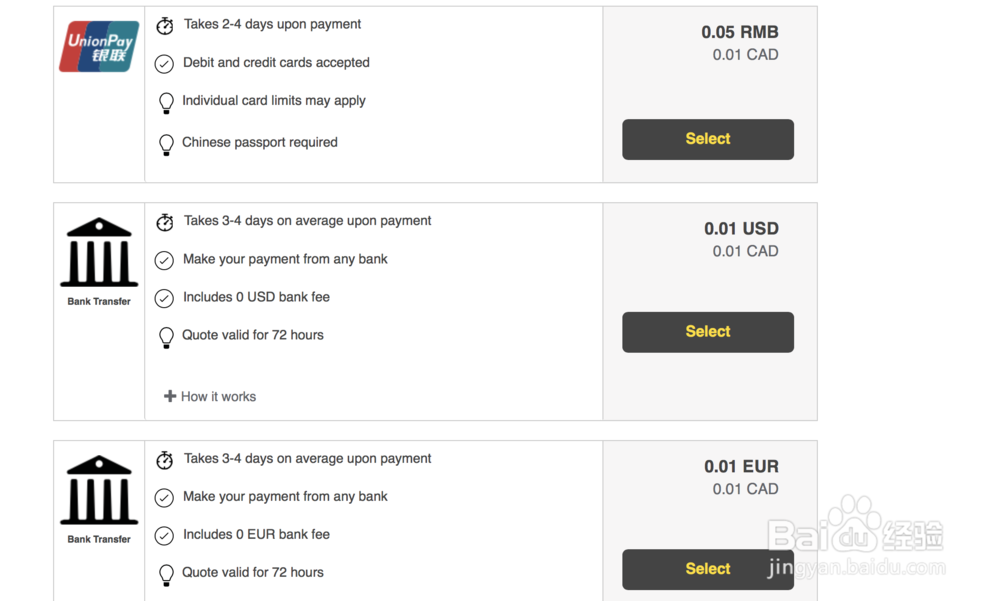
Task: Click the plus icon before 'How it works'
Action: pos(170,396)
